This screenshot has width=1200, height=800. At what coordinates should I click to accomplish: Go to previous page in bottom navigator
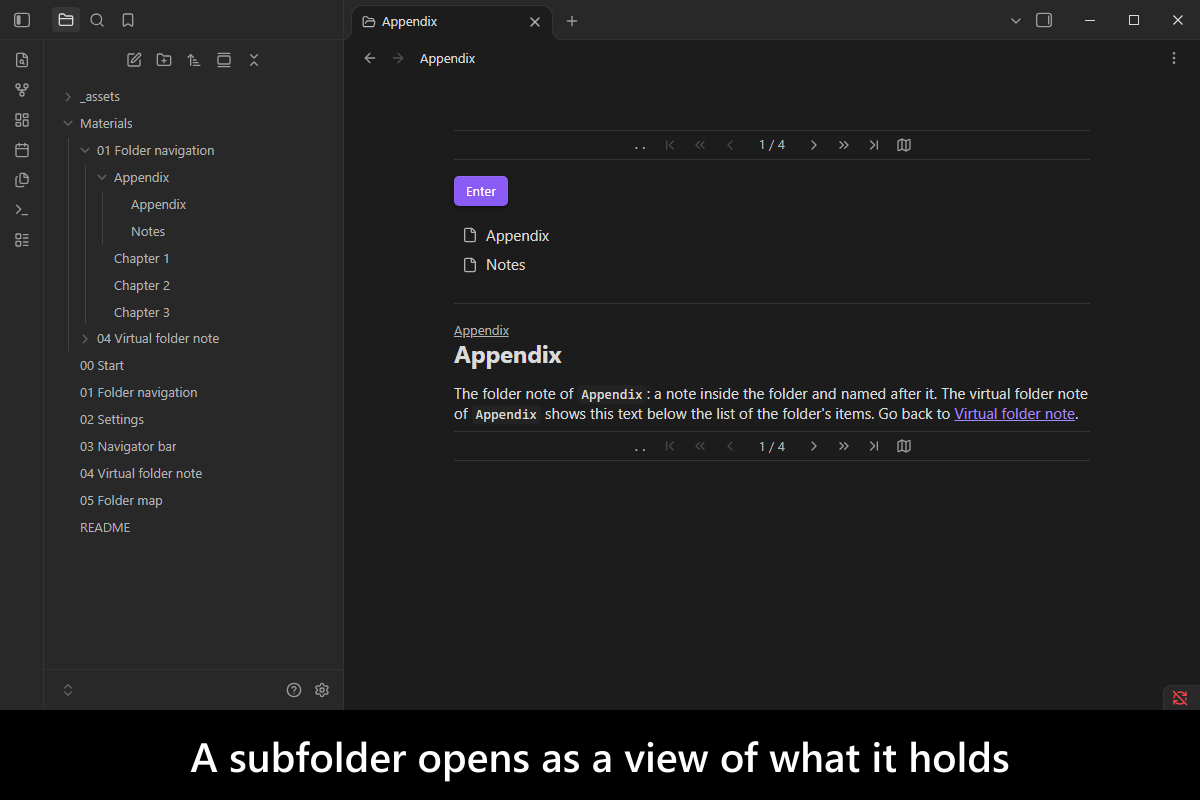[730, 446]
